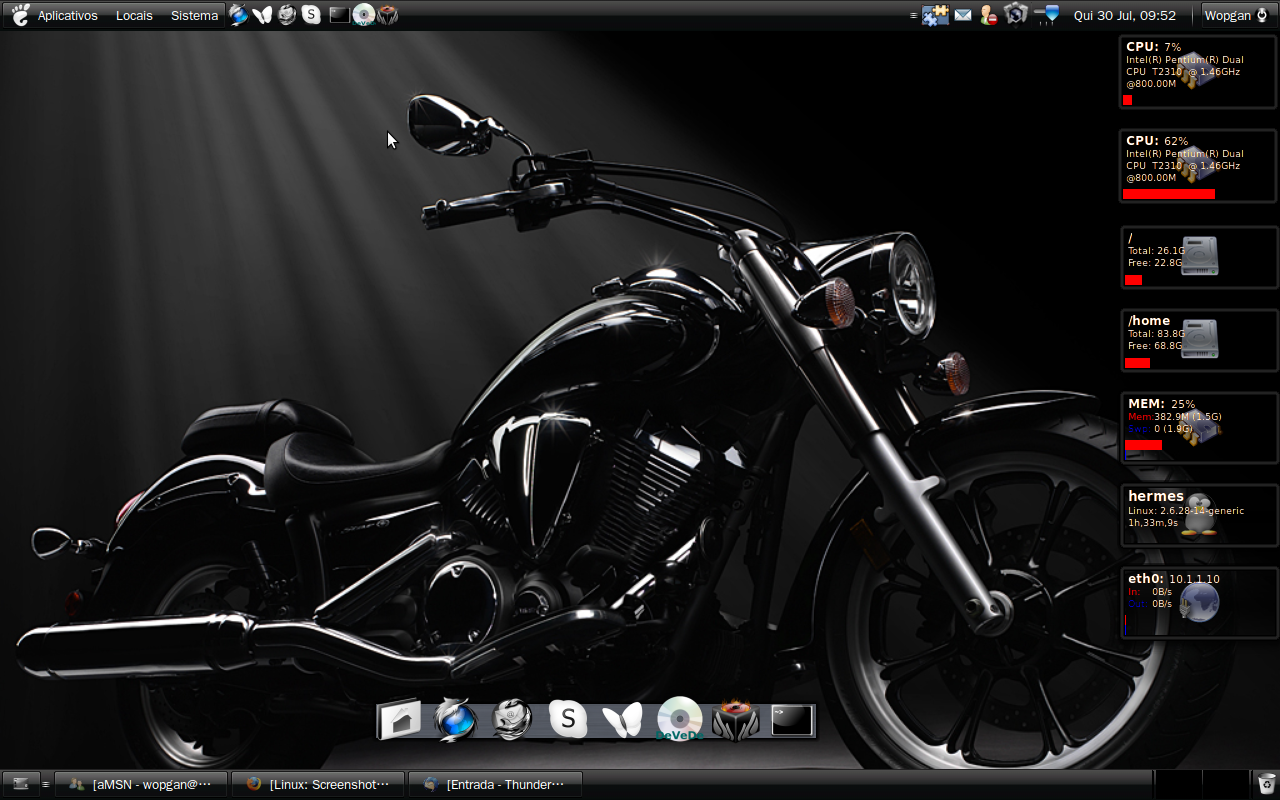The height and width of the screenshot is (800, 1280).
Task: Switch to Linux Screenshot Firefox window
Action: 318,784
